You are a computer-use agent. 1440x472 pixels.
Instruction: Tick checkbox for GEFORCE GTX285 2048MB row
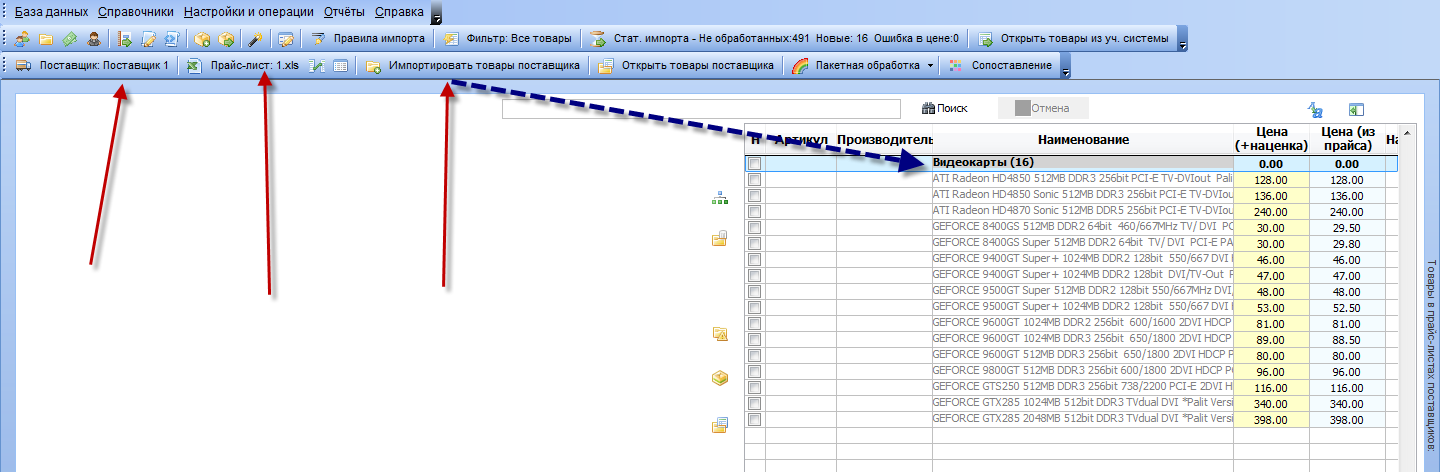(755, 419)
